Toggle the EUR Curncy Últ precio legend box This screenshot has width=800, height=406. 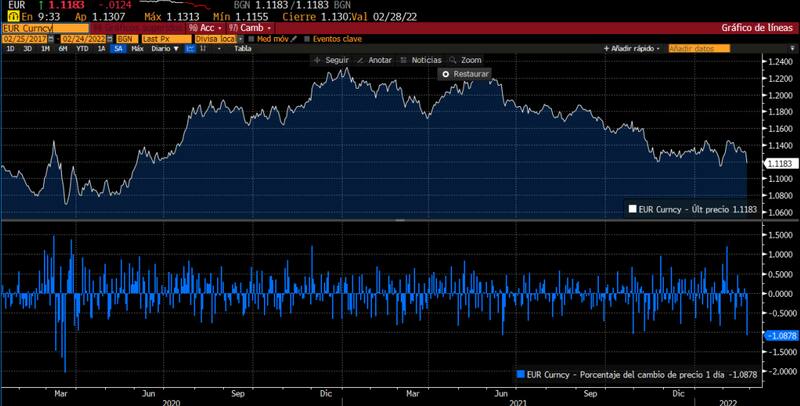click(632, 209)
